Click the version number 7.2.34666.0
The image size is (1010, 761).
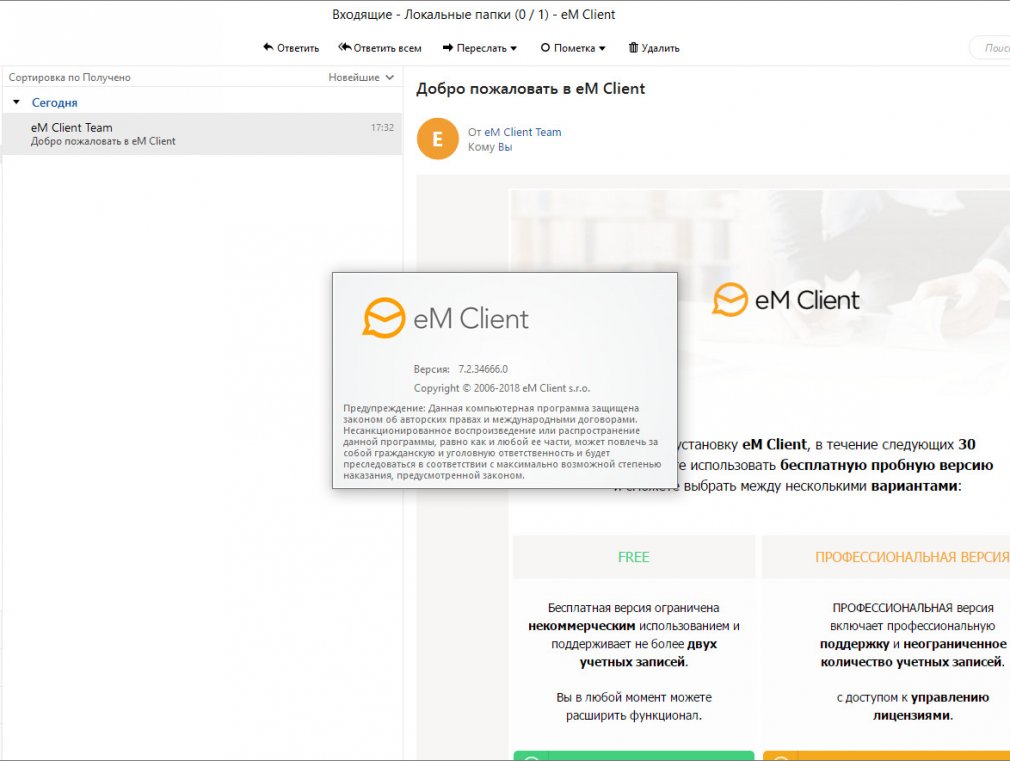pos(483,369)
